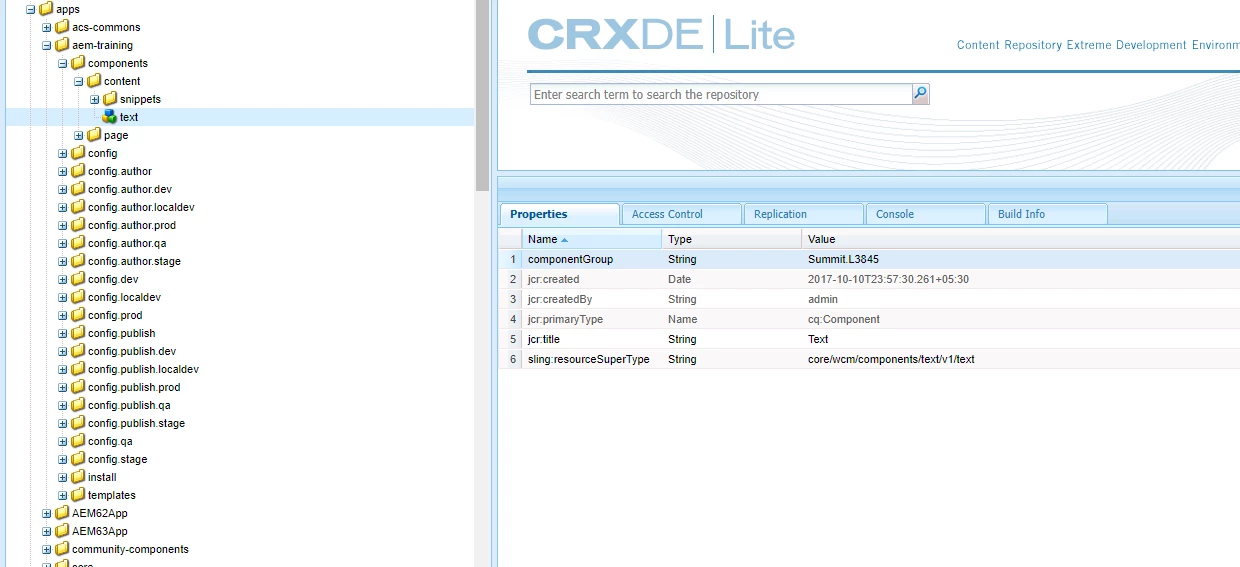This screenshot has height=567, width=1240.
Task: Click the snippets folder icon
Action: click(x=110, y=99)
